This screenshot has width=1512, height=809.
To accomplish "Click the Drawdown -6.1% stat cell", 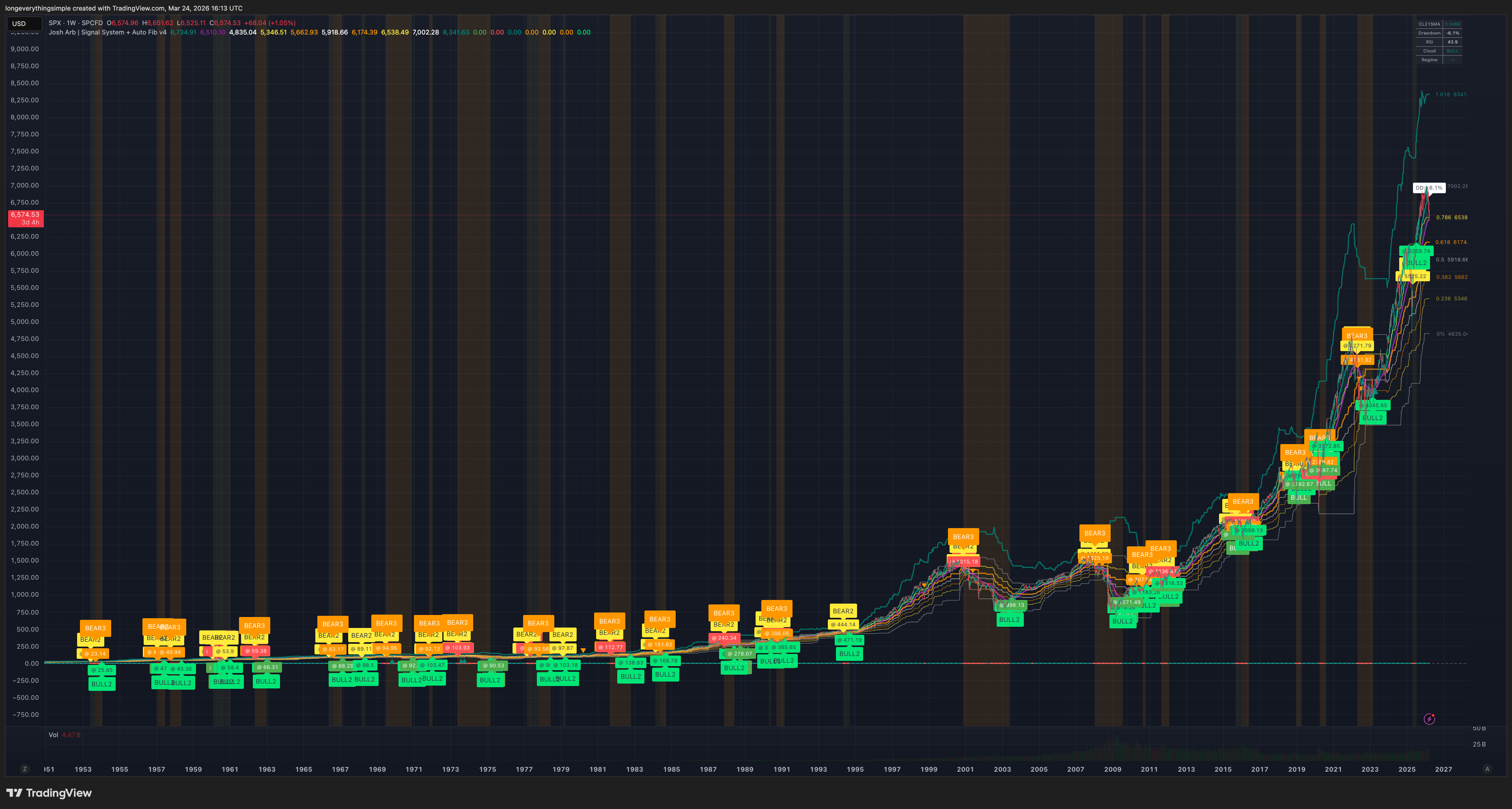I will (x=1453, y=33).
